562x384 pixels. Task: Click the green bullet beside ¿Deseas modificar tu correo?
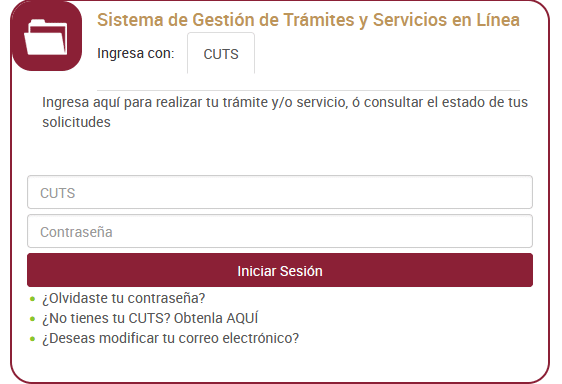(x=33, y=339)
